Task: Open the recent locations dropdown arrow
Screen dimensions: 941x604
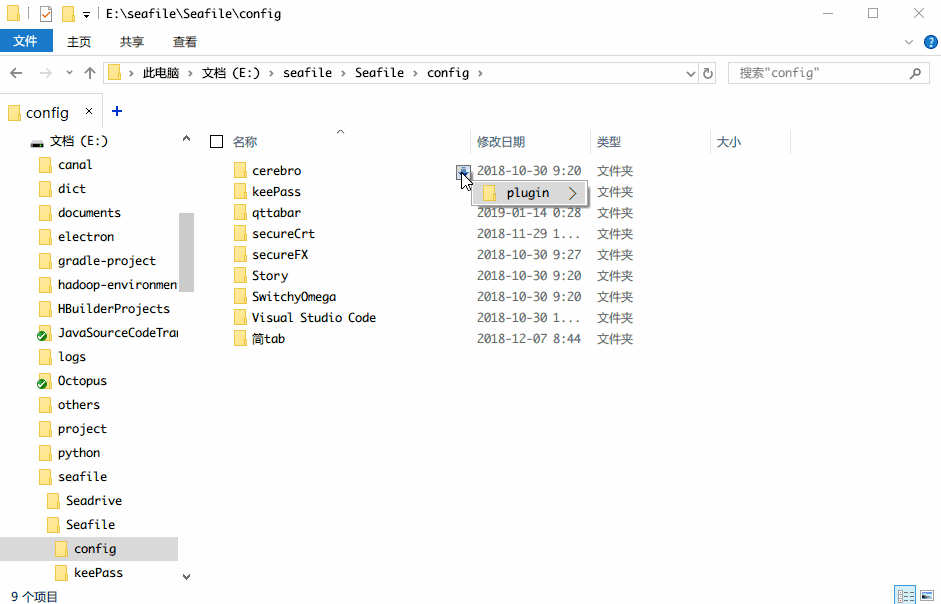Action: tap(70, 73)
